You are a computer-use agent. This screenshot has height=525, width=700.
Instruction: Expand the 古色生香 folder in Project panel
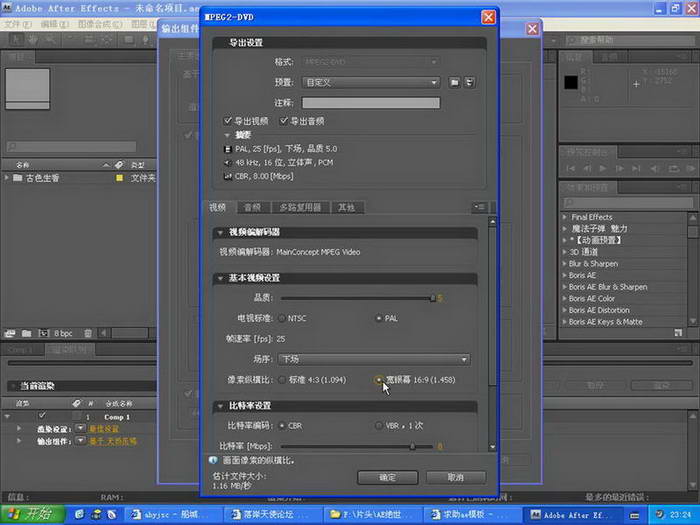pyautogui.click(x=7, y=178)
